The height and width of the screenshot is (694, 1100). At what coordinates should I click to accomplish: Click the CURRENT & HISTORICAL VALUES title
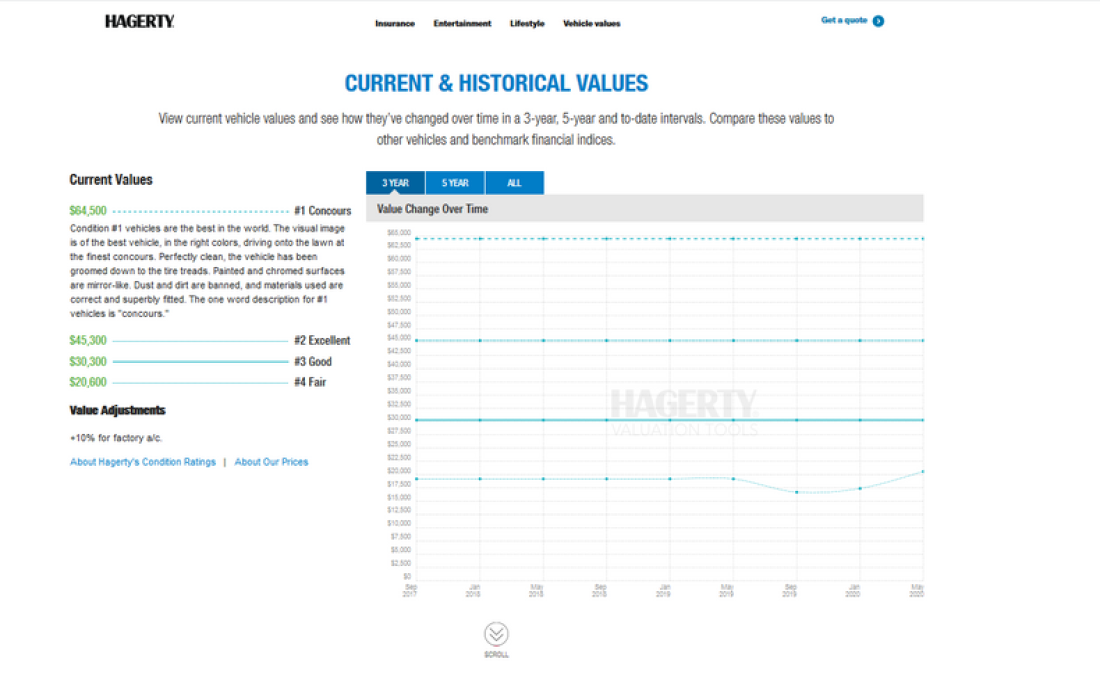[496, 84]
